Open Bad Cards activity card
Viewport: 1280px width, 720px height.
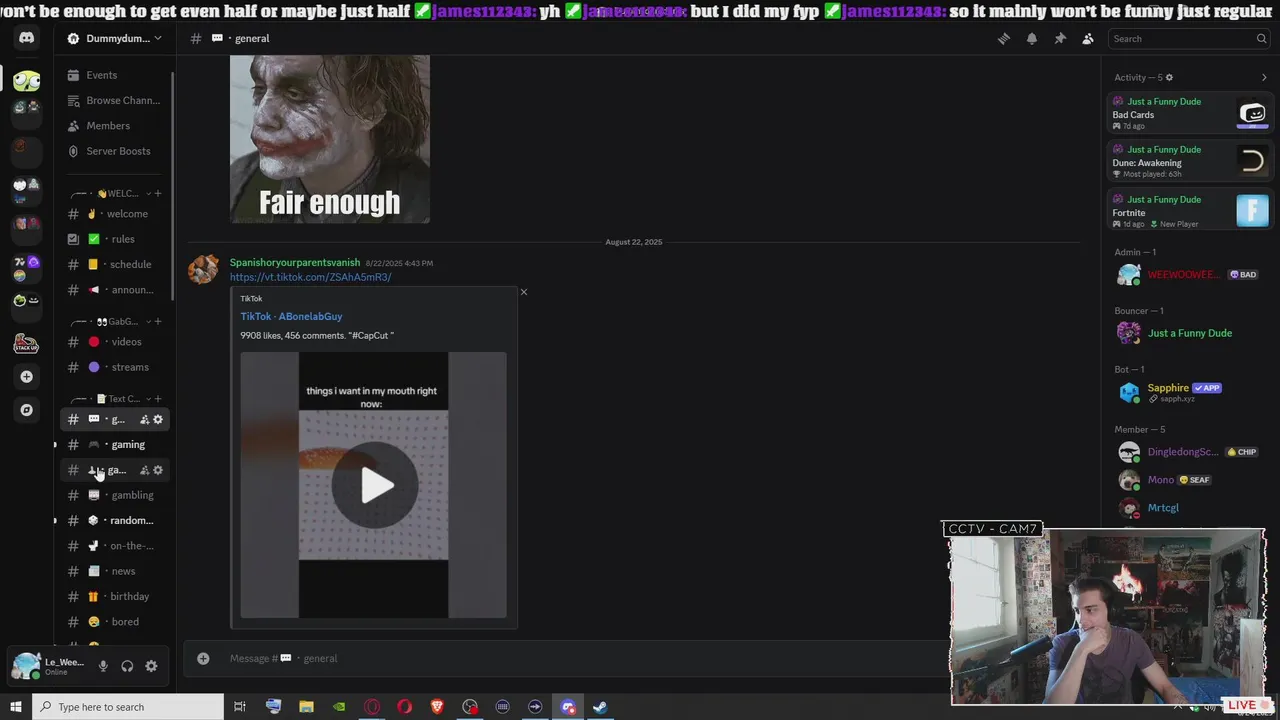point(1190,113)
